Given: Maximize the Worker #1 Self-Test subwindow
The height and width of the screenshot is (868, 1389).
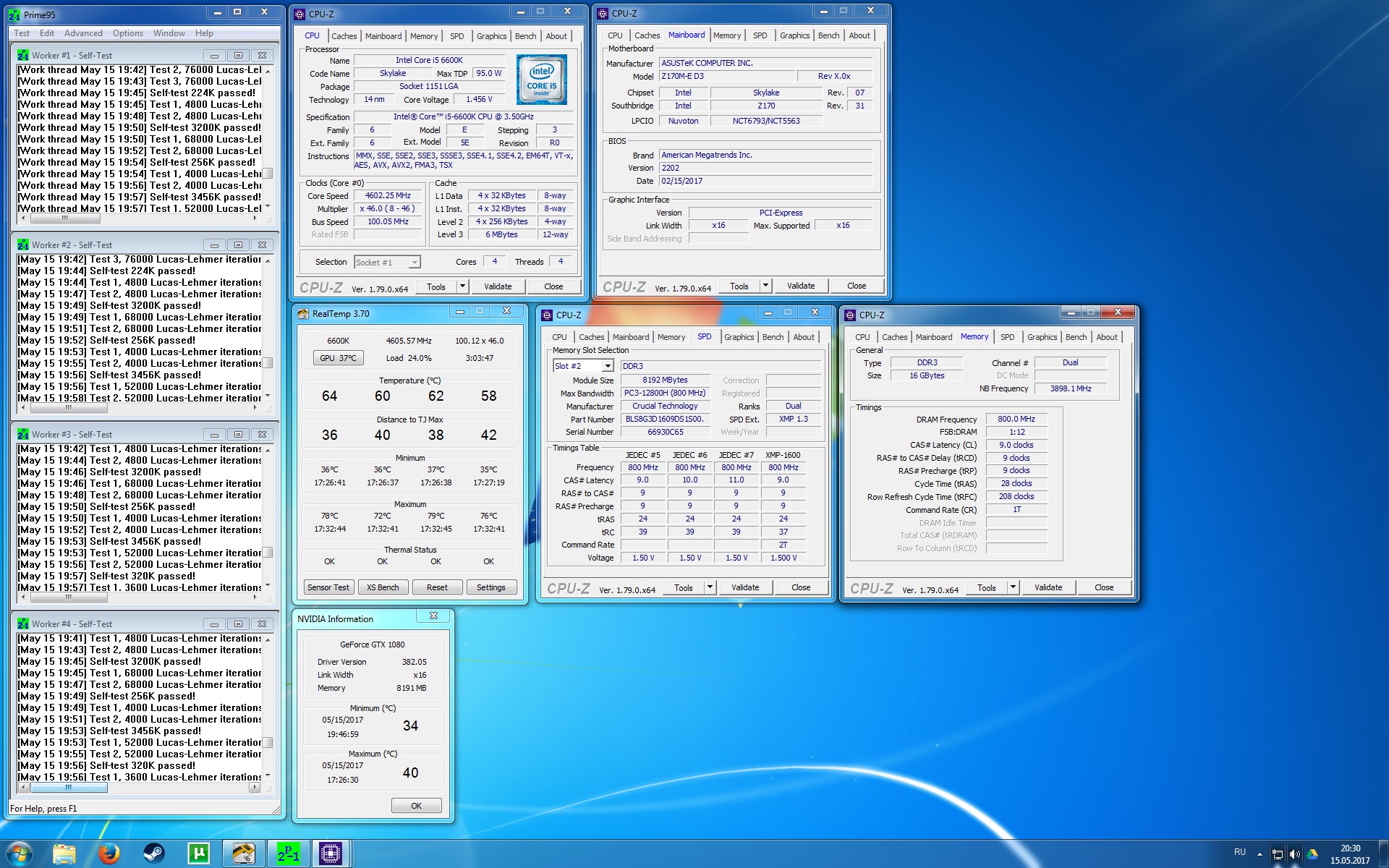Looking at the screenshot, I should point(238,55).
